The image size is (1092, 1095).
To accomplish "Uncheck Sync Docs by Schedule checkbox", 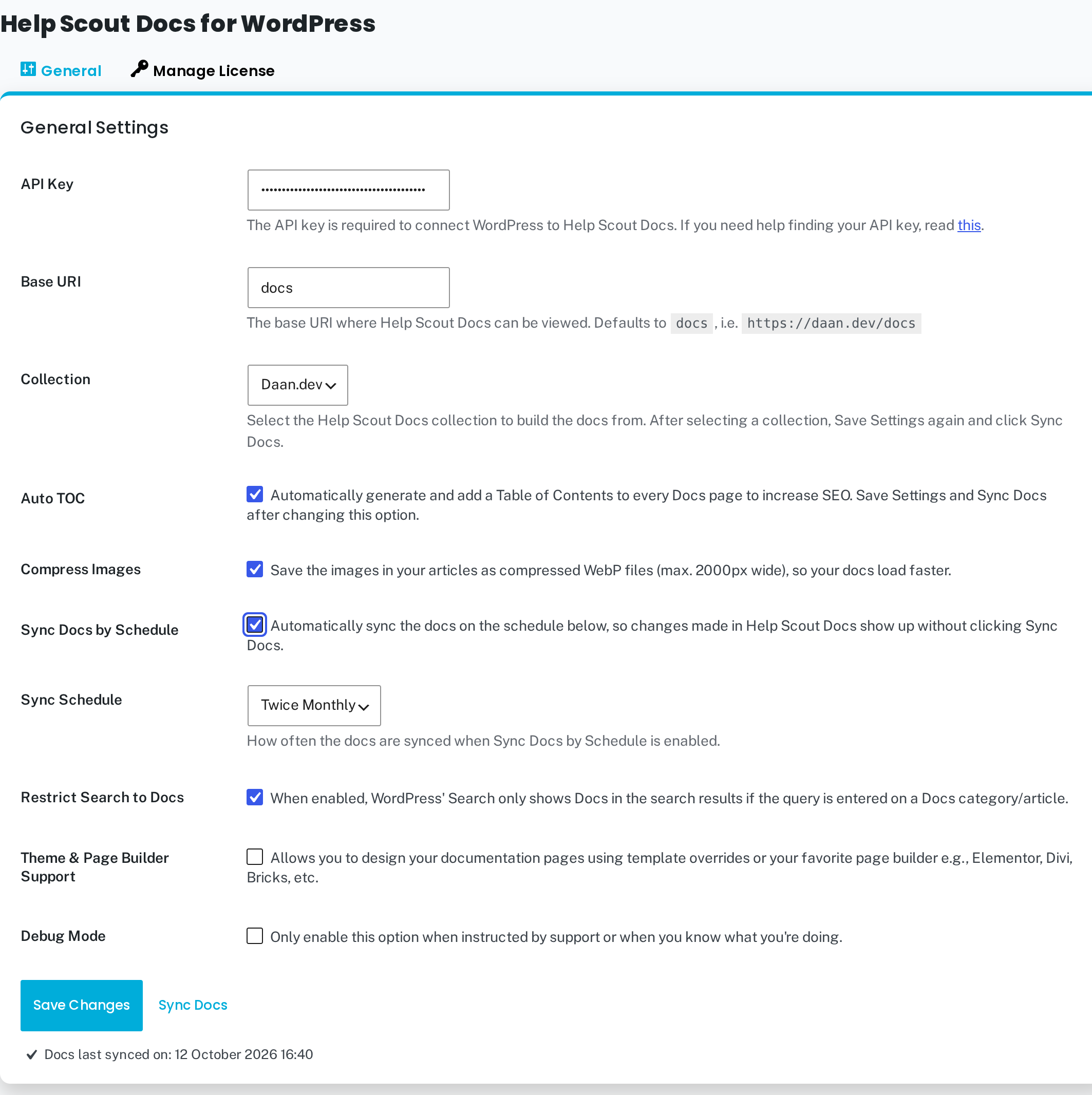I will click(255, 625).
